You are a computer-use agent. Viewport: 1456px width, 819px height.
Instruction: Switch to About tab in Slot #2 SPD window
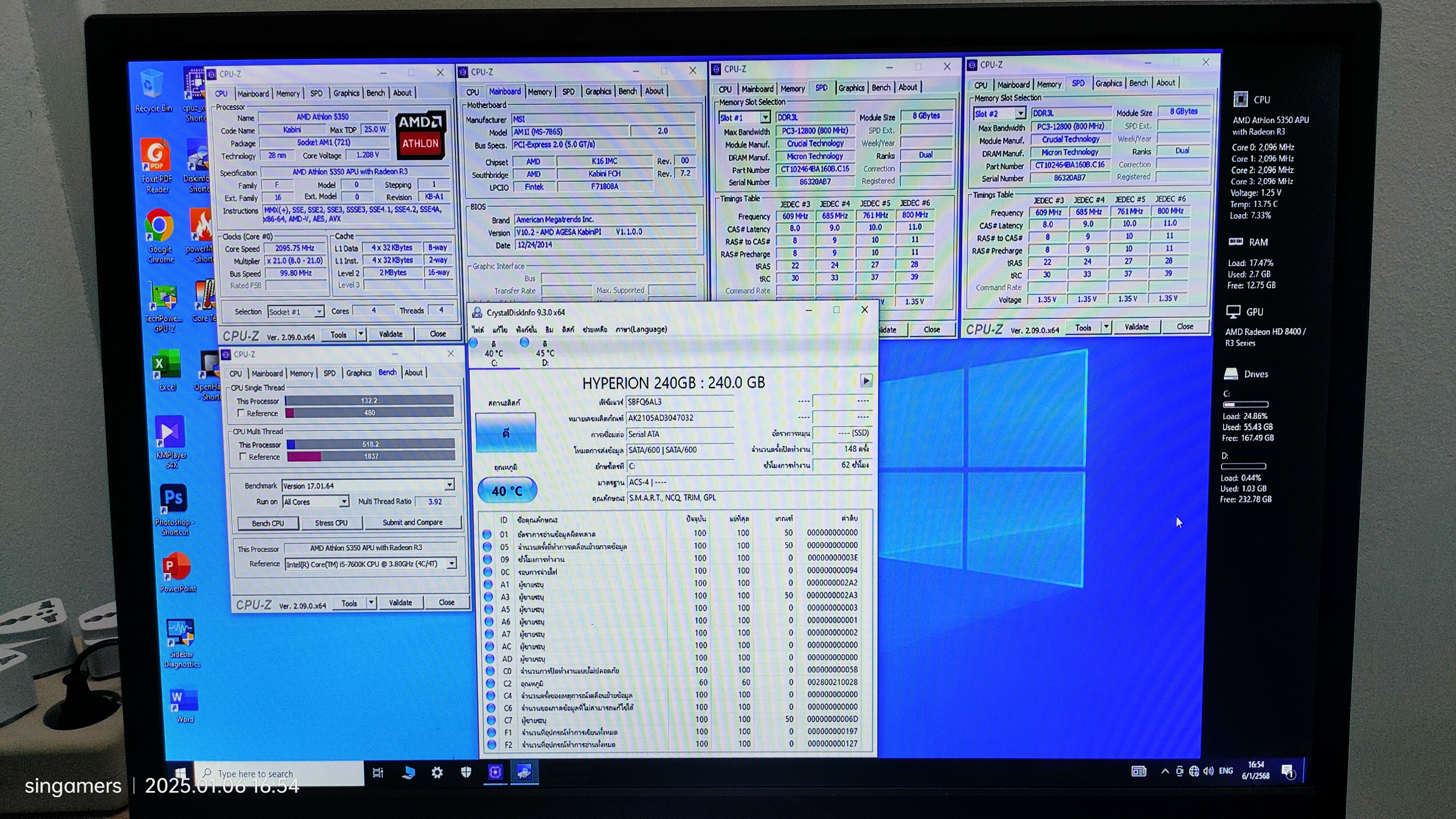click(1166, 83)
